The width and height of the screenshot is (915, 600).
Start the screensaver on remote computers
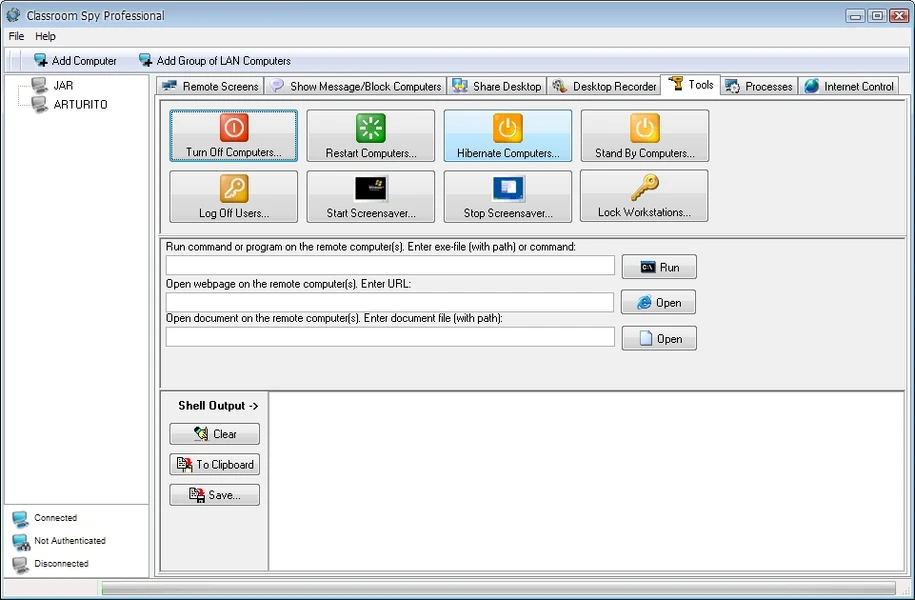(x=371, y=196)
